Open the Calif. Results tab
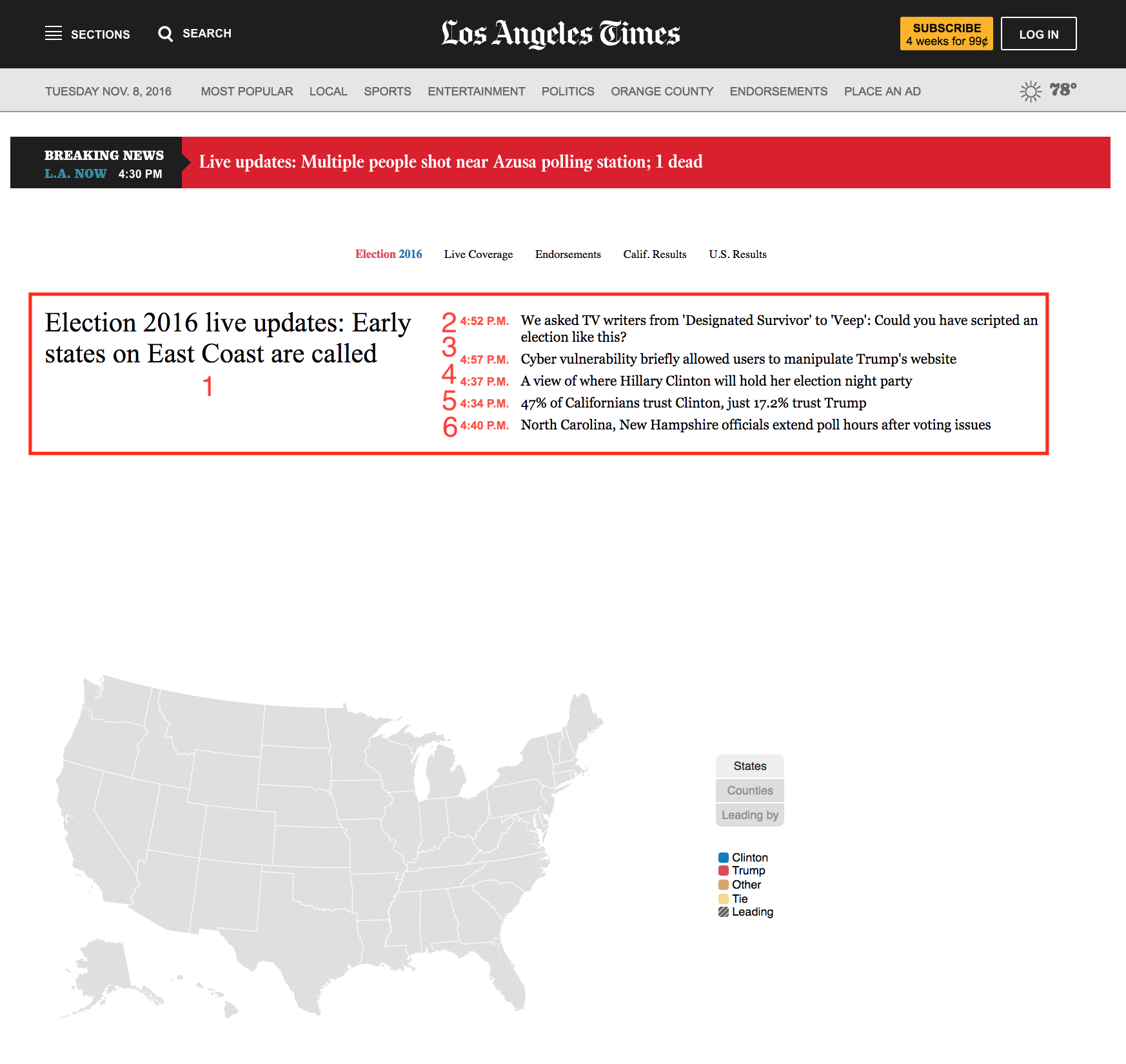The height and width of the screenshot is (1064, 1126). [x=655, y=254]
